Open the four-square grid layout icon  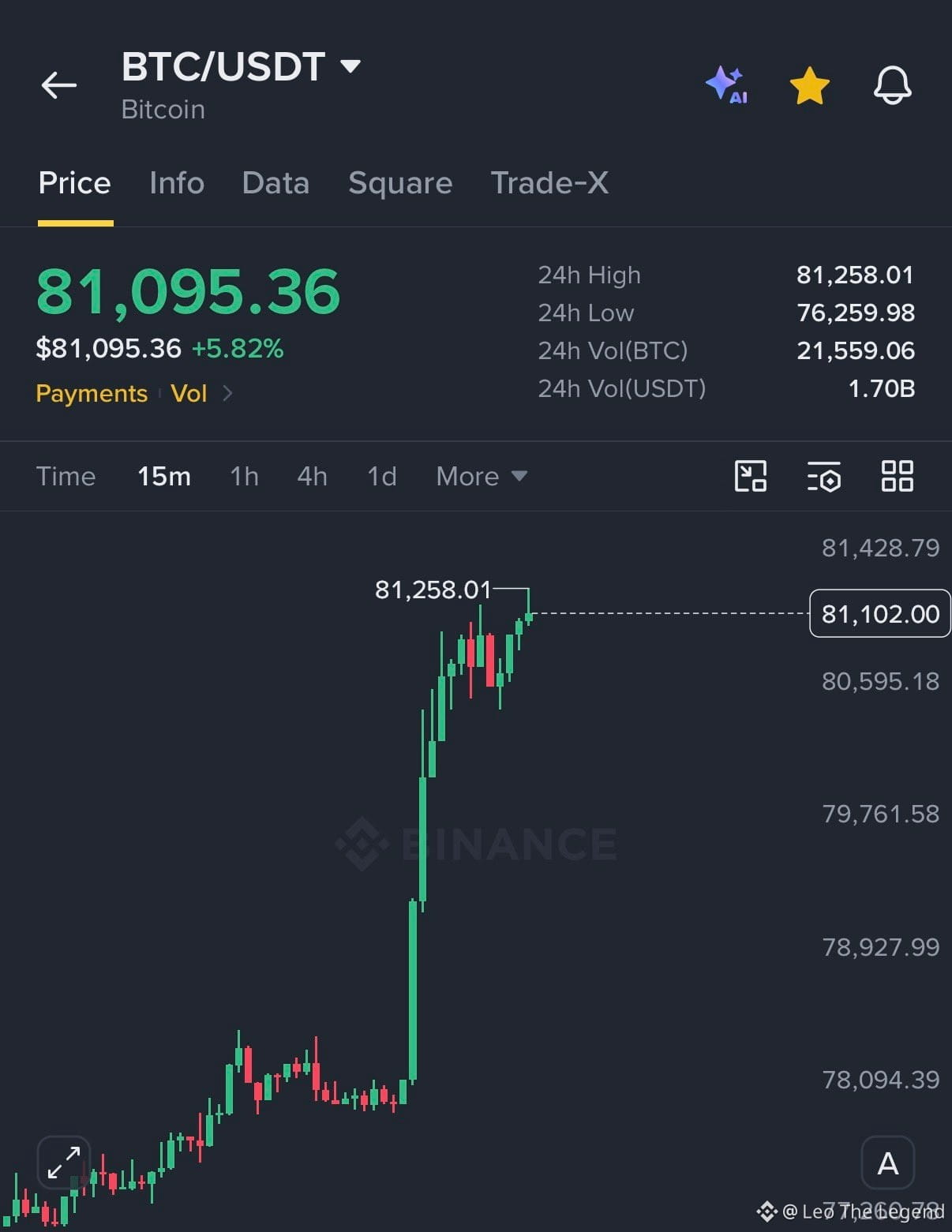[x=898, y=476]
